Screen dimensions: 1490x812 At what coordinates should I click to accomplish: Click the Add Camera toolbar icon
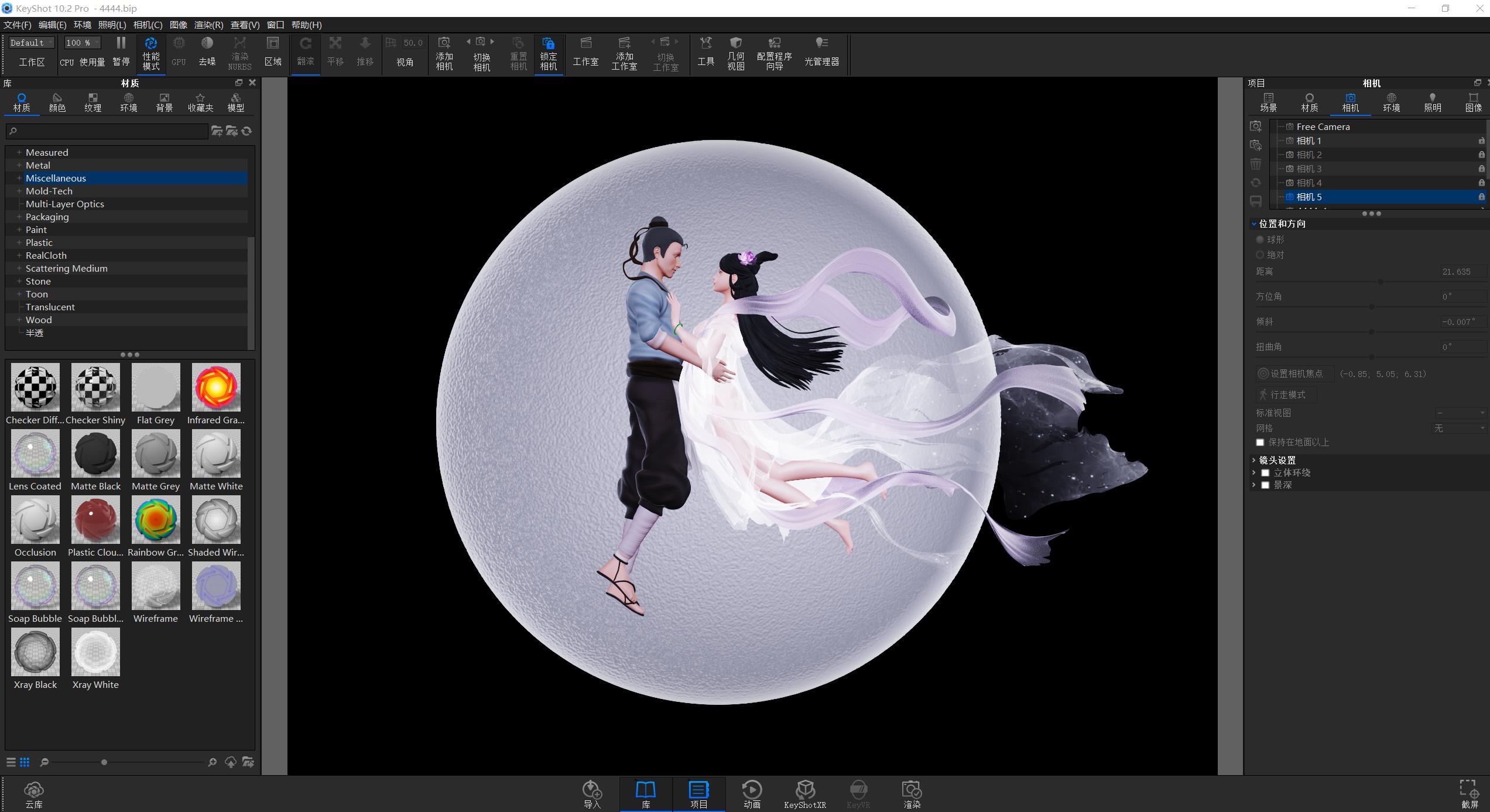click(x=444, y=43)
